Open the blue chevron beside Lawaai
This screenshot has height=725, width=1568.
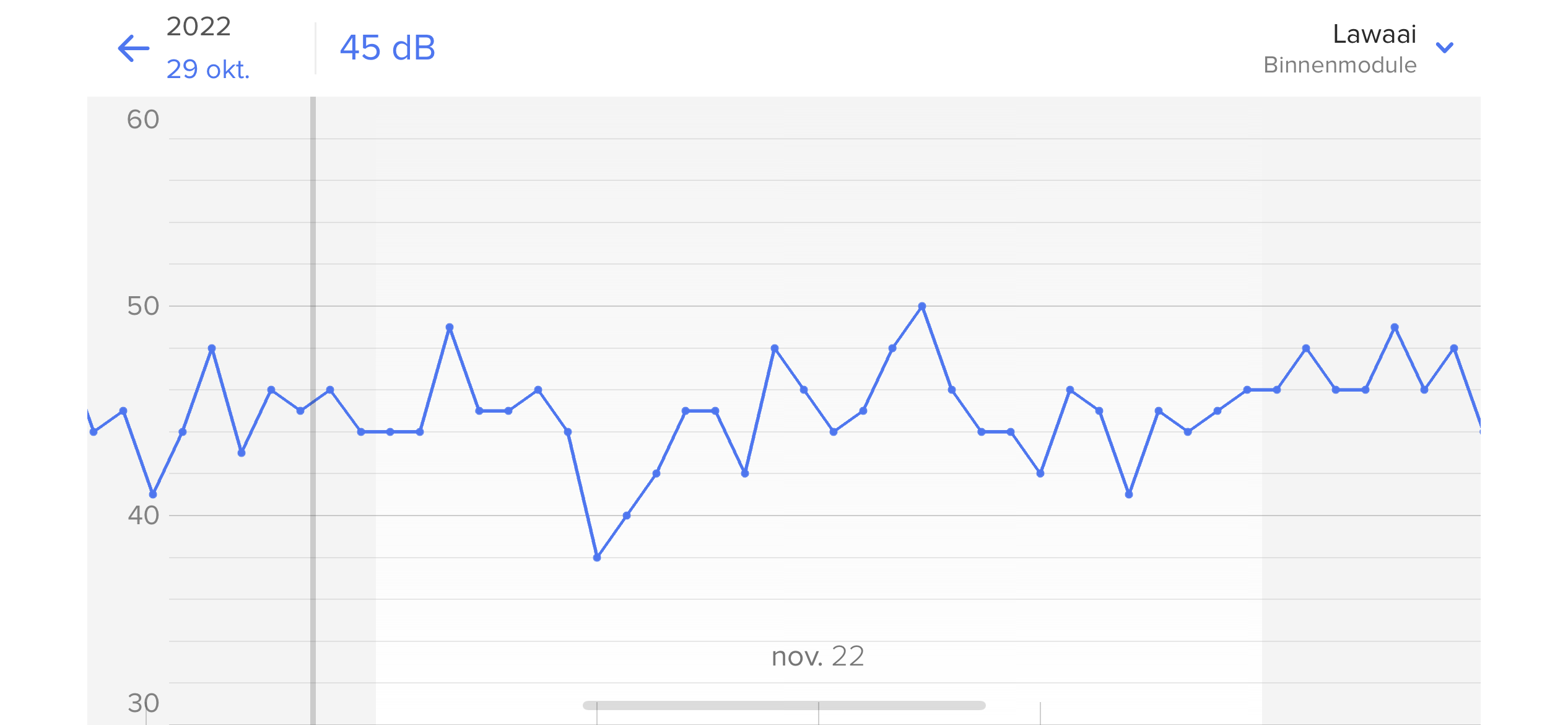1445,48
